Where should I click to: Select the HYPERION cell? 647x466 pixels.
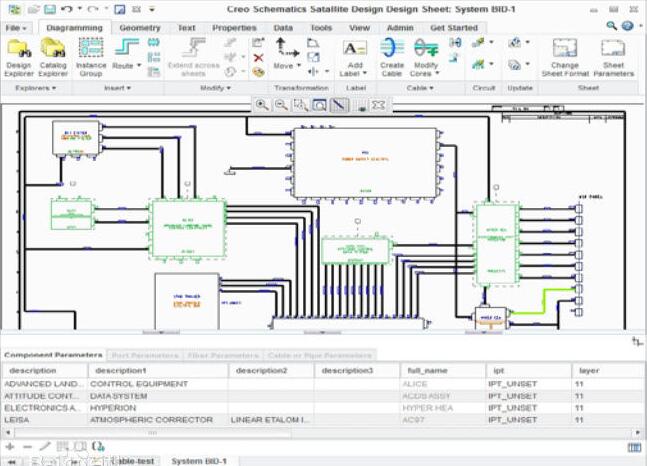click(x=158, y=408)
